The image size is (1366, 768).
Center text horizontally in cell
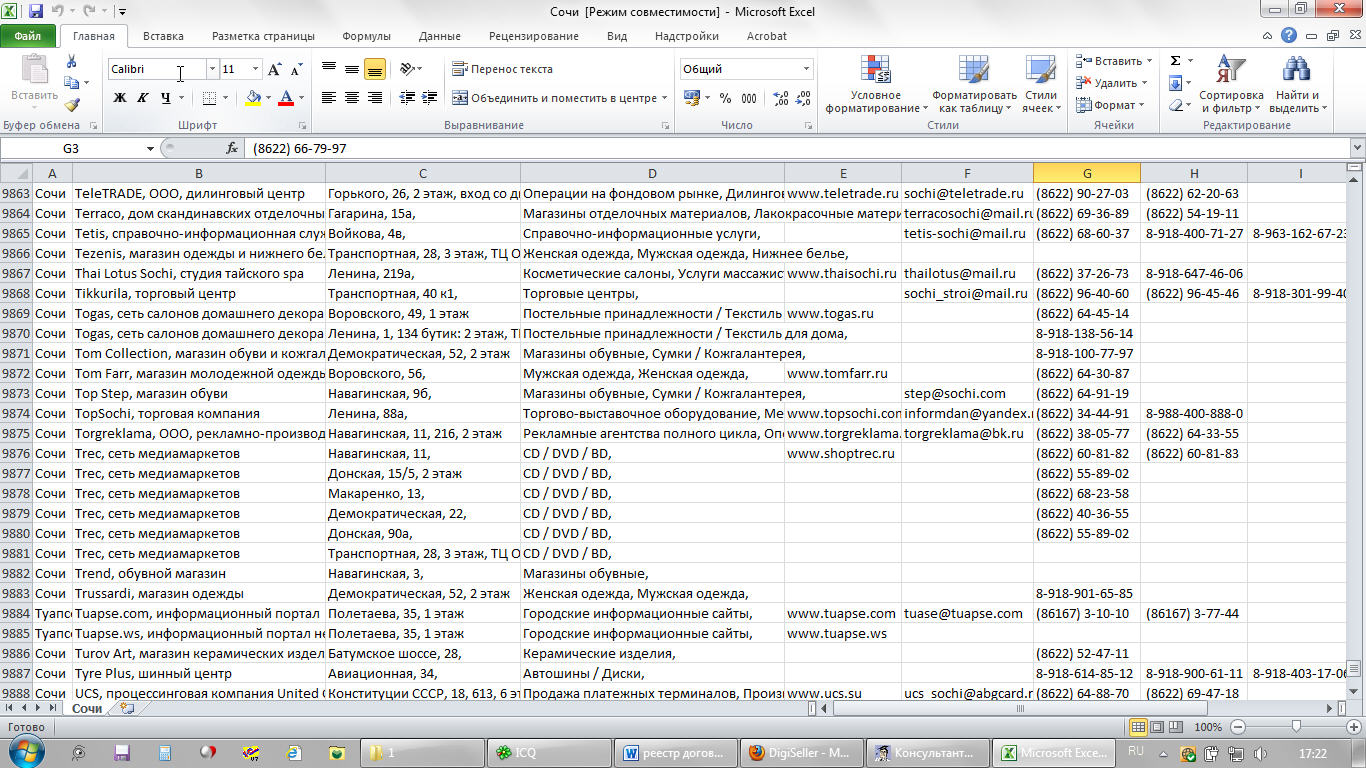(x=352, y=98)
